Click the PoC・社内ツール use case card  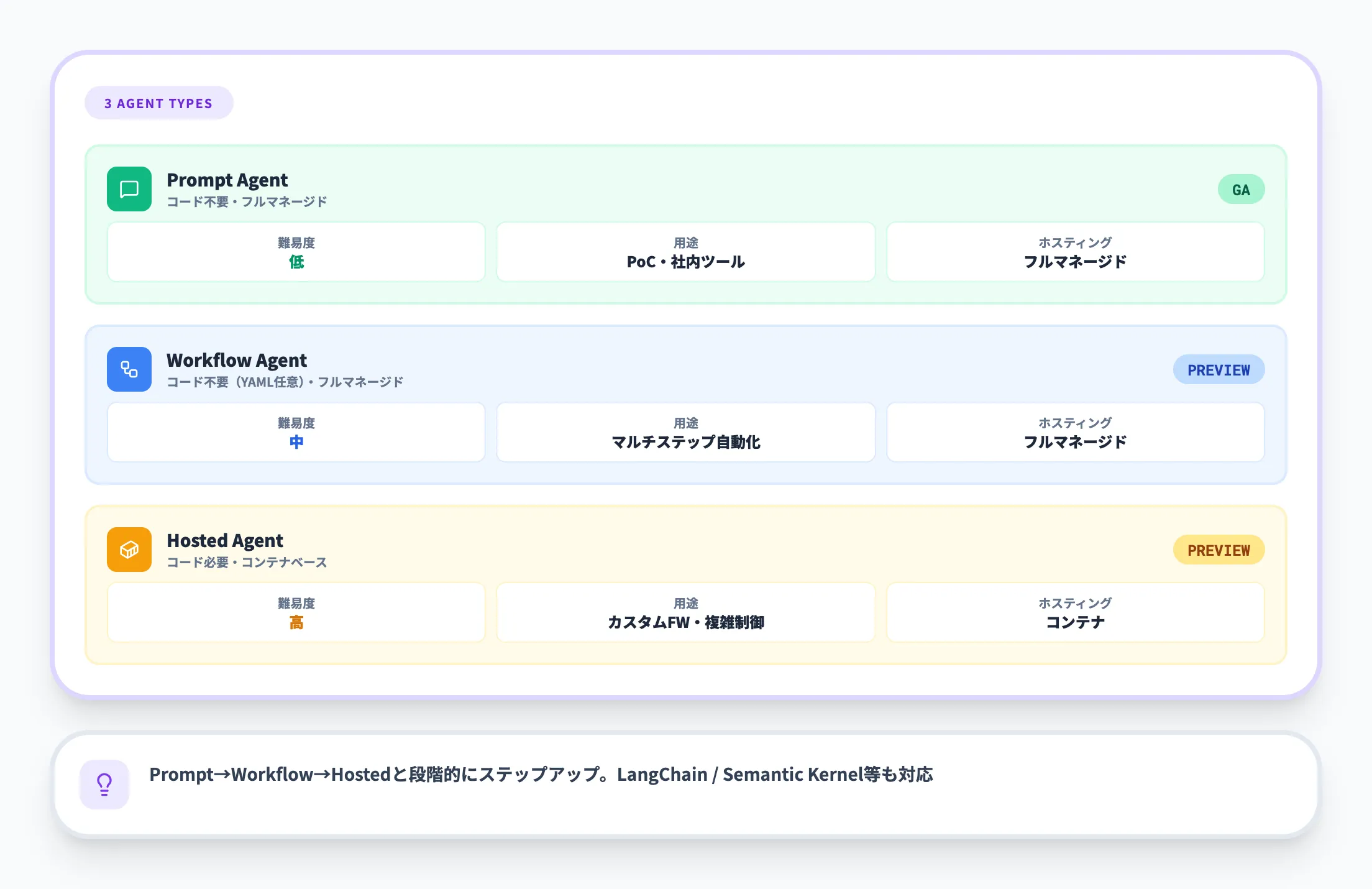(x=686, y=252)
